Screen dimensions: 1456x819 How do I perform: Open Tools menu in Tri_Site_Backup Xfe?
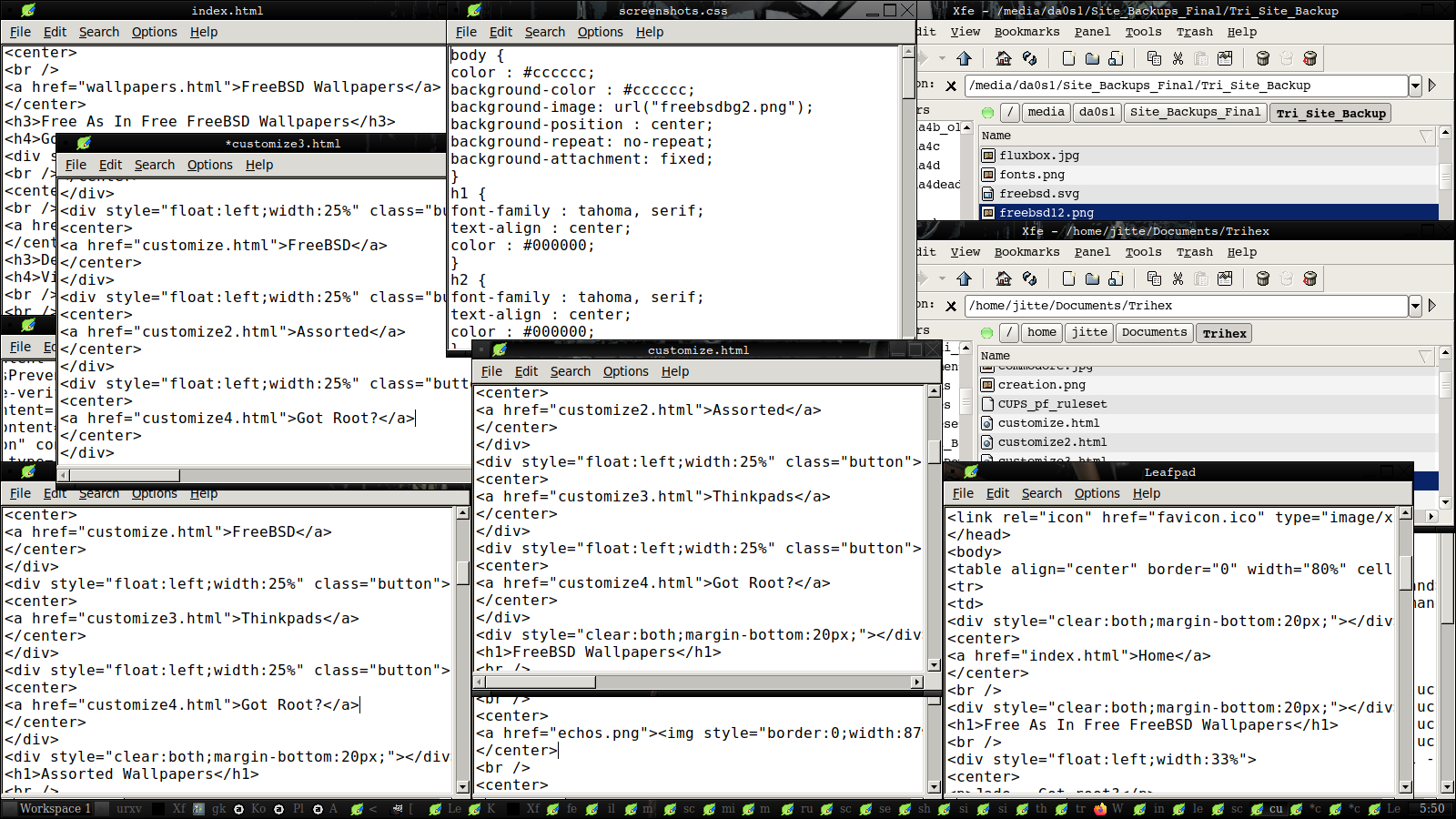(x=1144, y=32)
